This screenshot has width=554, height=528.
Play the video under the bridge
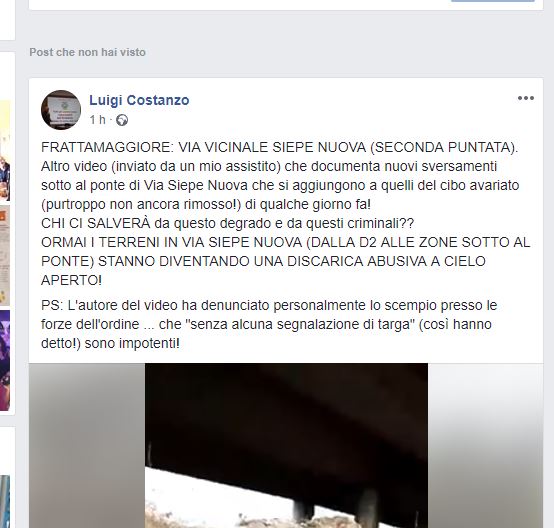tap(286, 445)
